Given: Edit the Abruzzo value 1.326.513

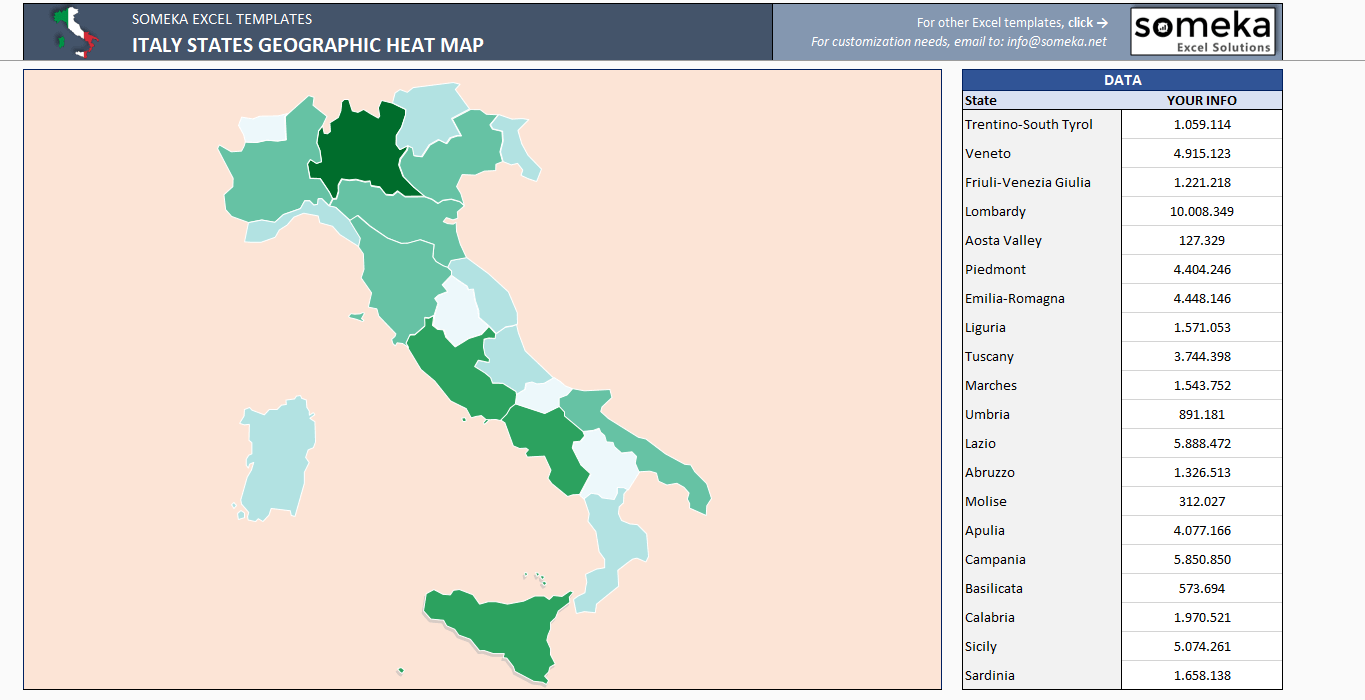Looking at the screenshot, I should click(x=1202, y=472).
